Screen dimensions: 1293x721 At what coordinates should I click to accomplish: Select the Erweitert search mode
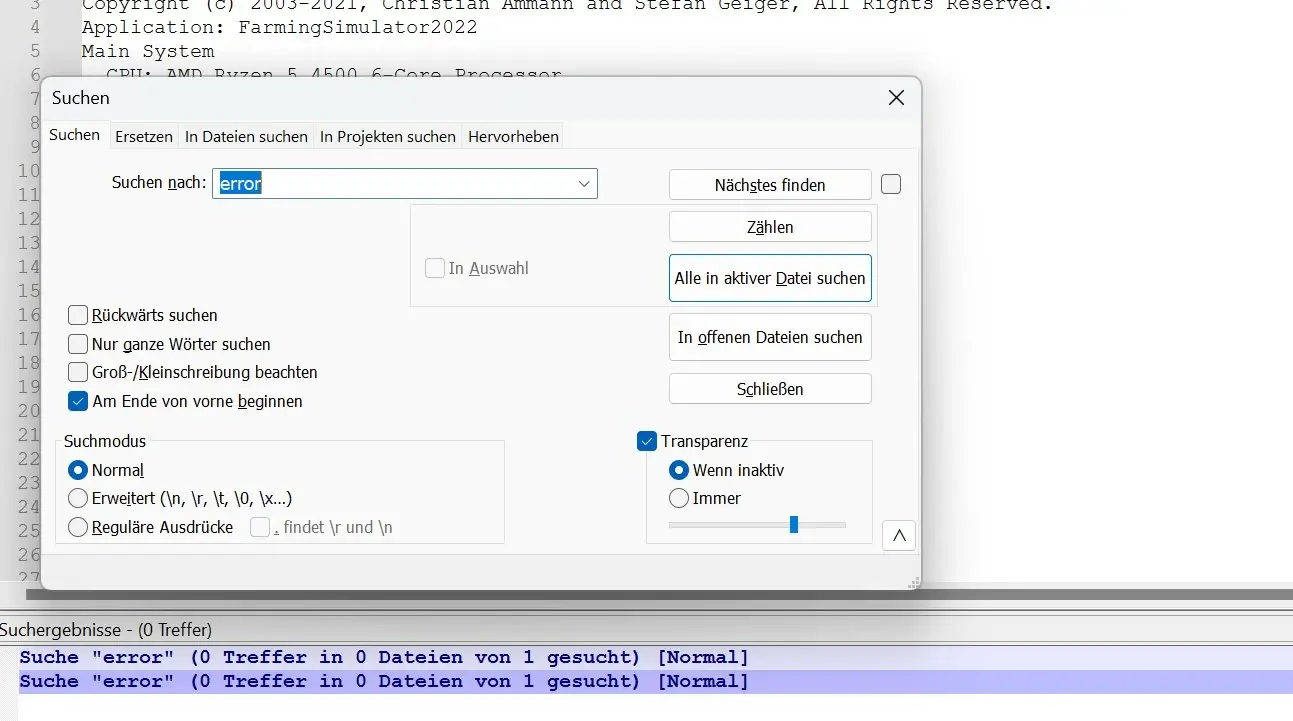(78, 498)
